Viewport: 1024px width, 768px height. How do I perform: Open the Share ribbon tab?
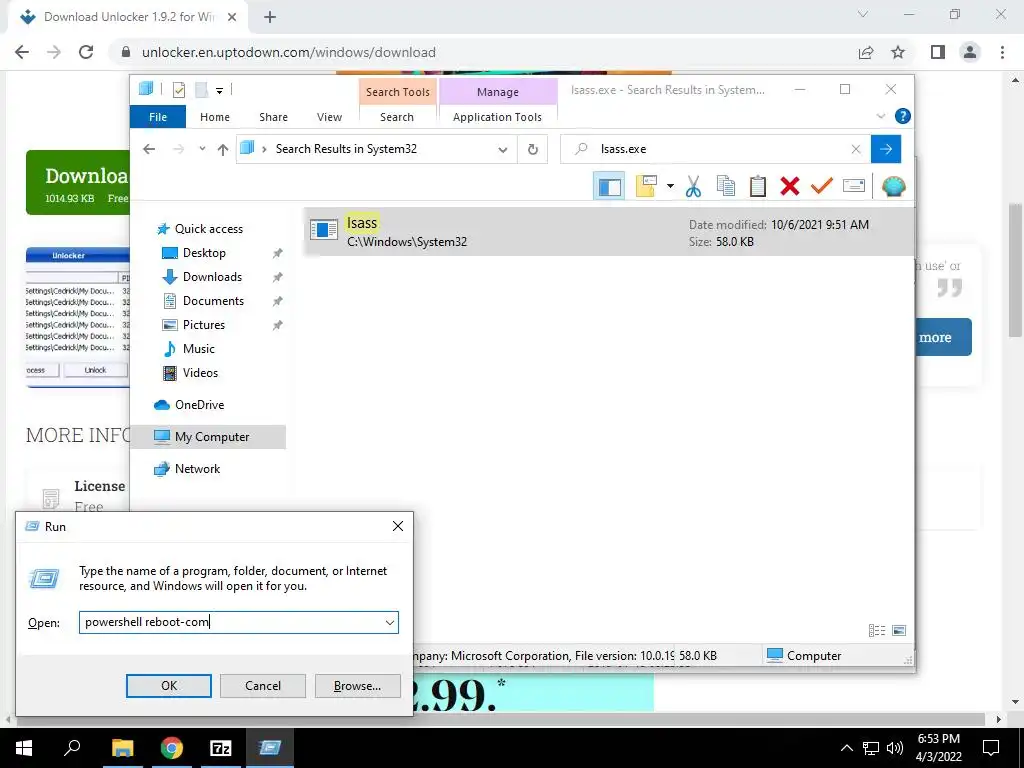[x=273, y=117]
